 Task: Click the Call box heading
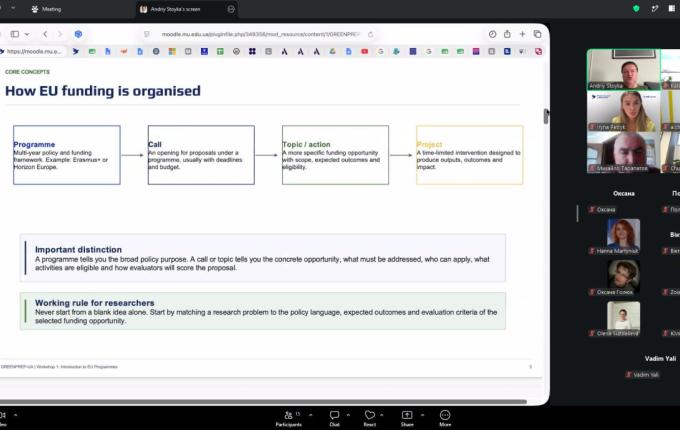(x=154, y=144)
